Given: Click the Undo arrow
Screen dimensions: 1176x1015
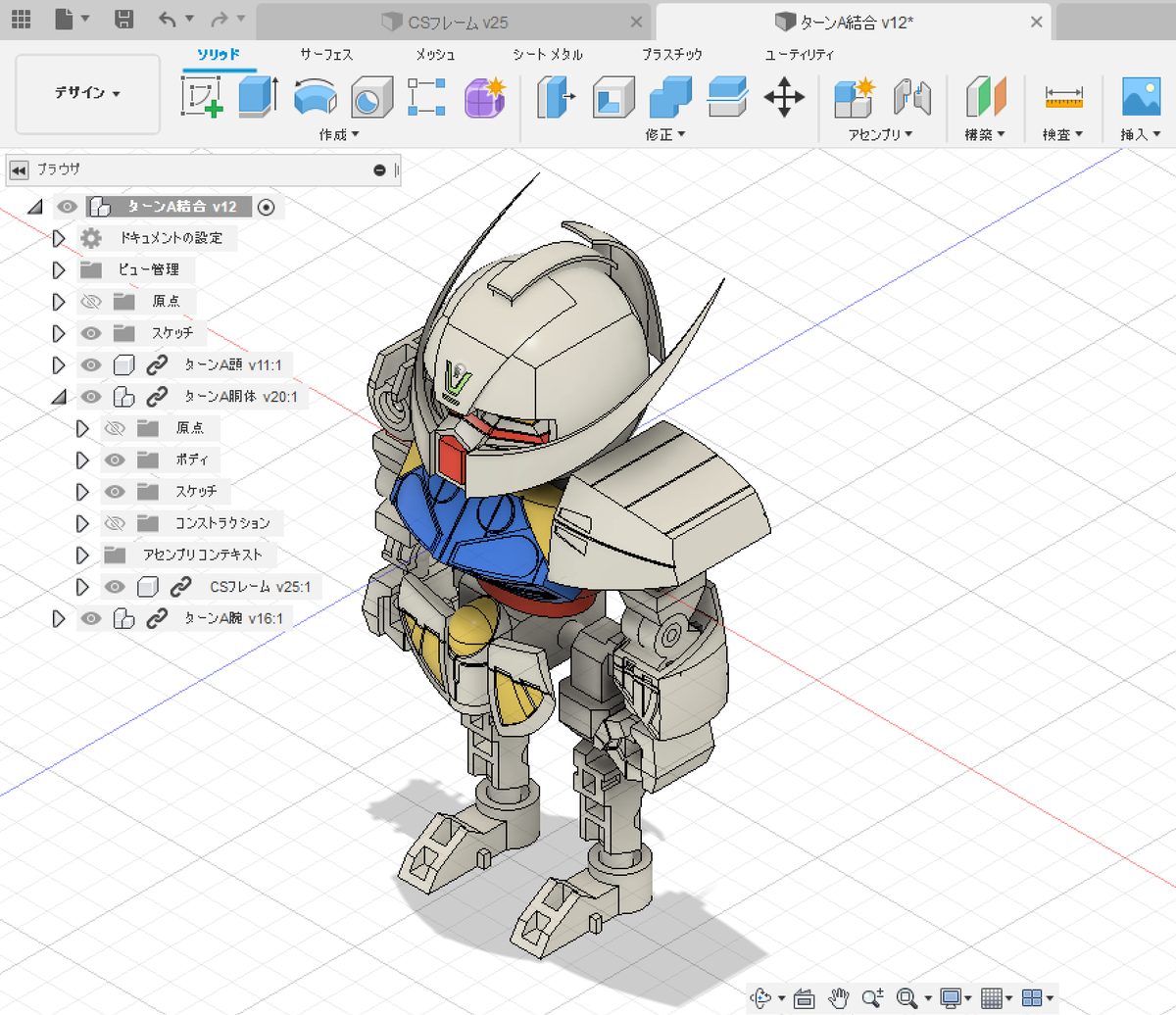Looking at the screenshot, I should [x=169, y=19].
